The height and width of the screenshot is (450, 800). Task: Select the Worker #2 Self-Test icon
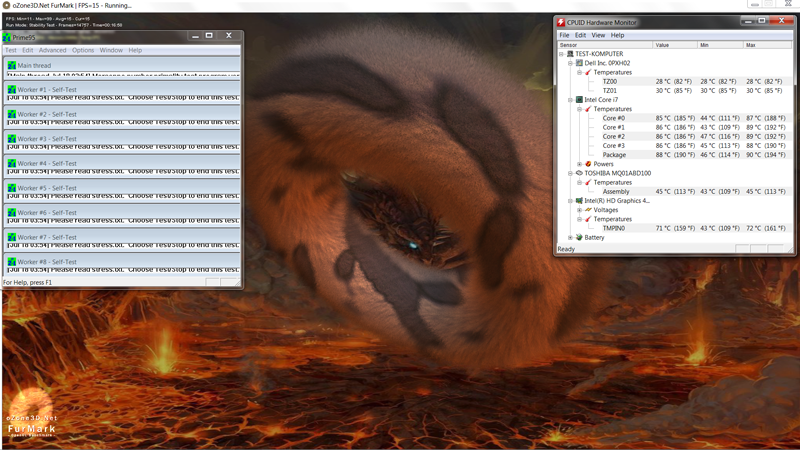12,114
